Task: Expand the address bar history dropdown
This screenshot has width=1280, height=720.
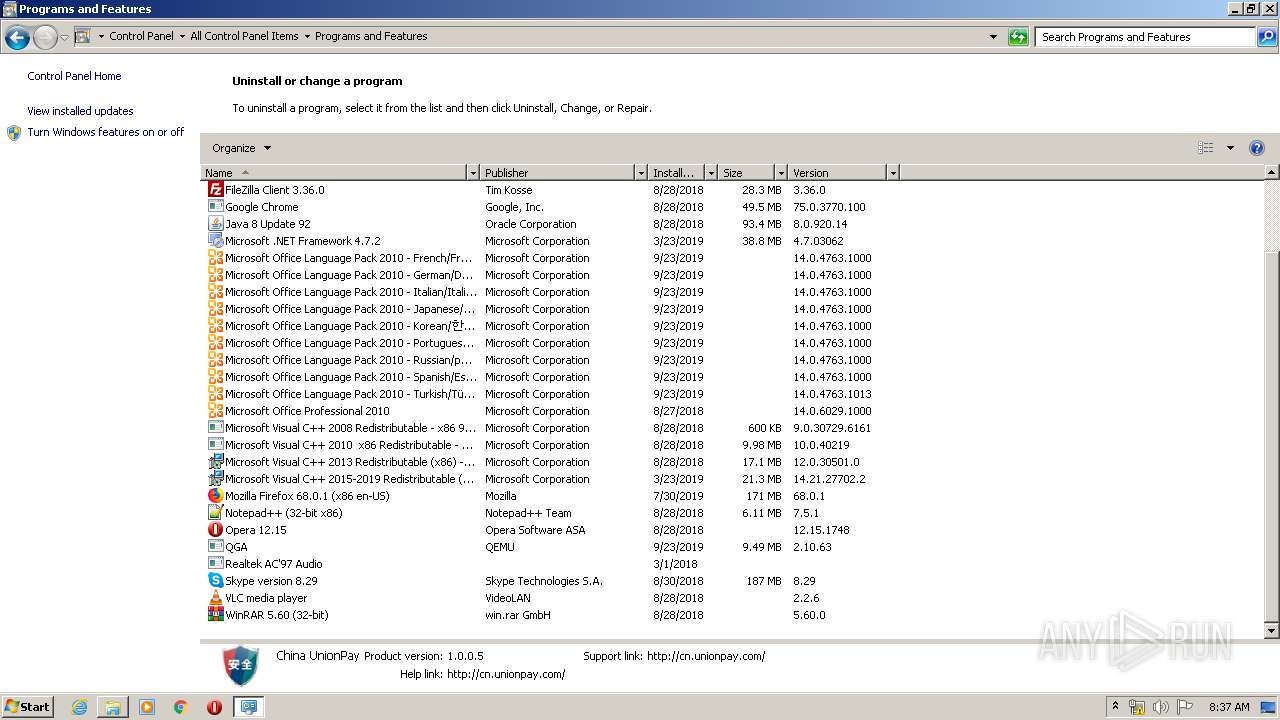Action: [x=993, y=37]
